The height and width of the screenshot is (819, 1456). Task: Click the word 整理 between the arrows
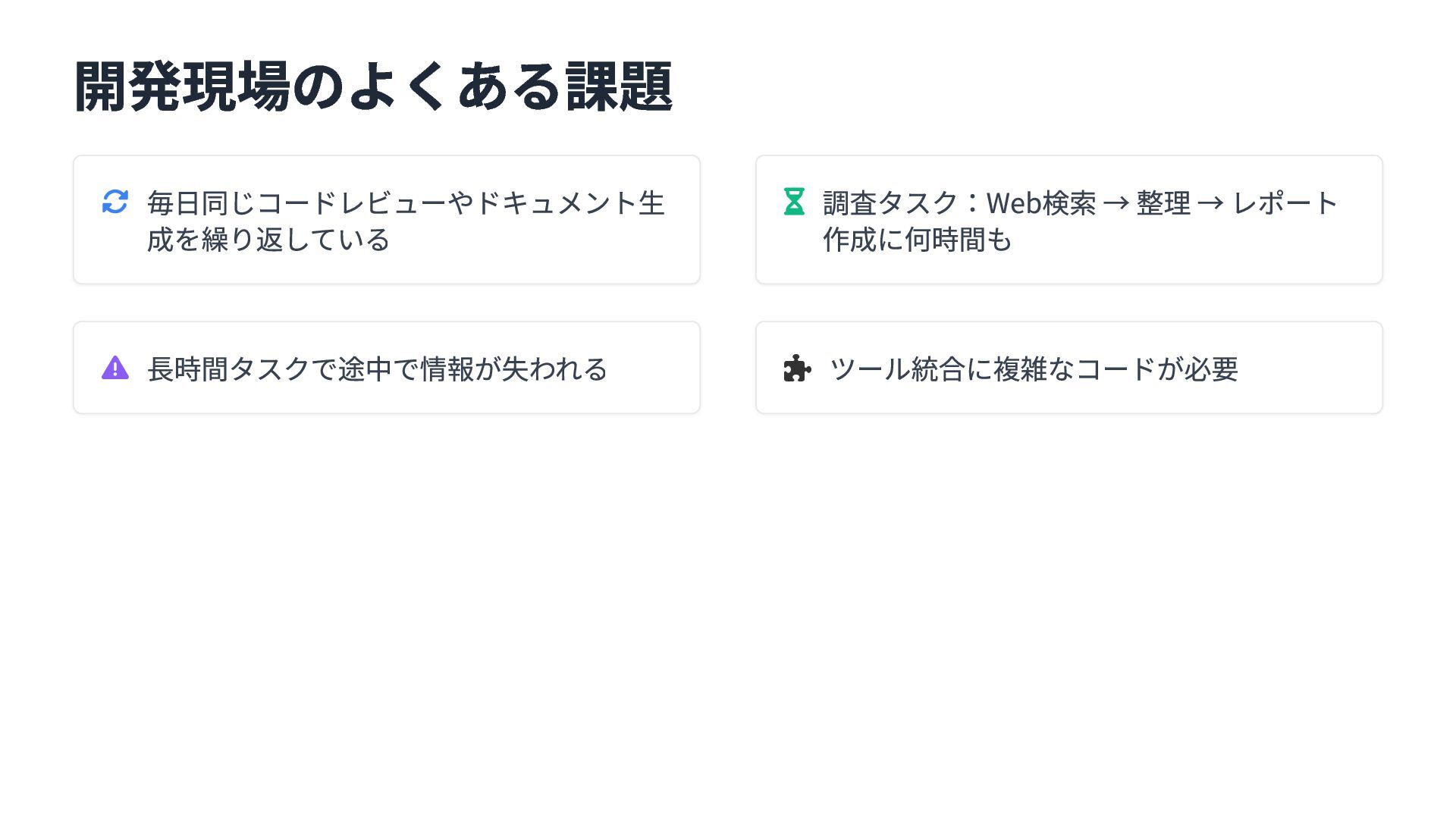pos(1163,203)
